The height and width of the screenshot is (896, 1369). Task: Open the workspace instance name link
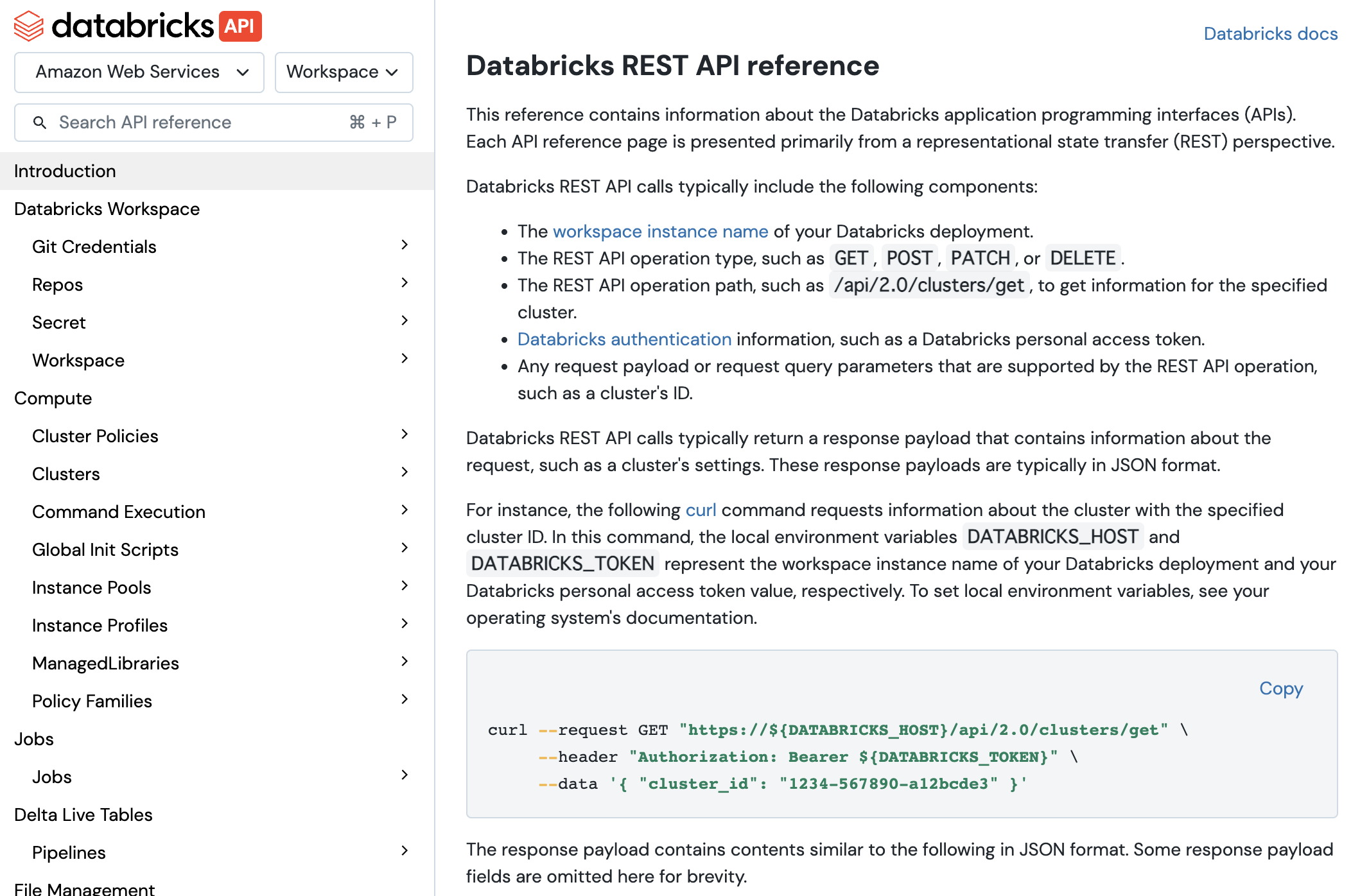click(660, 231)
